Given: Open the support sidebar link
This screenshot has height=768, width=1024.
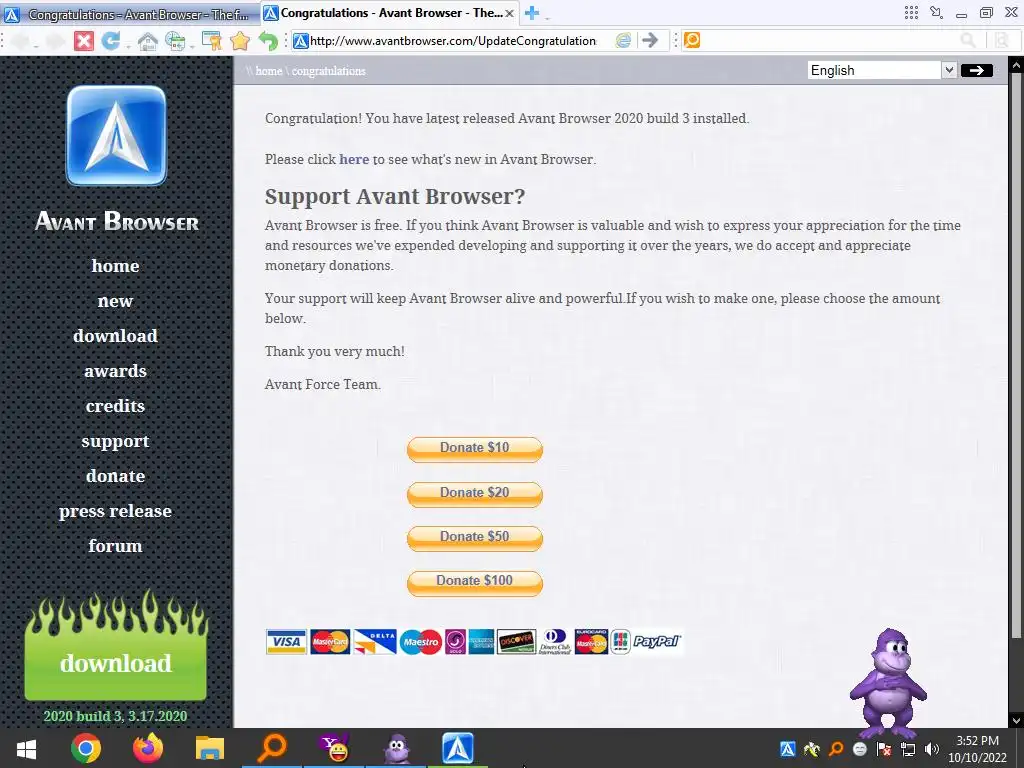Looking at the screenshot, I should pyautogui.click(x=116, y=441).
